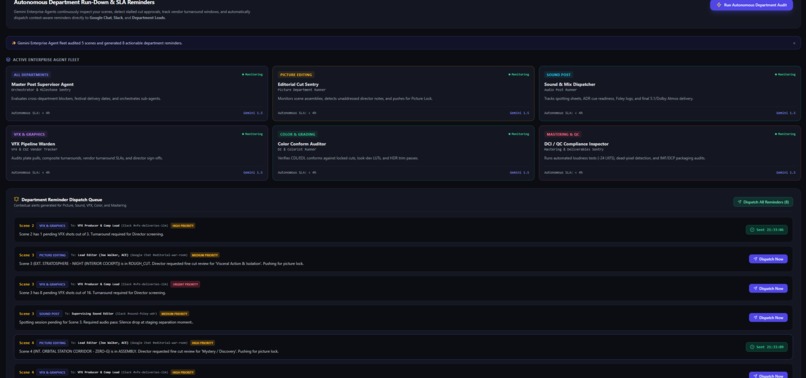Click the MEDIUM PRIORITY badge on Scene 3 Sound Post row
The height and width of the screenshot is (378, 806).
(174, 314)
